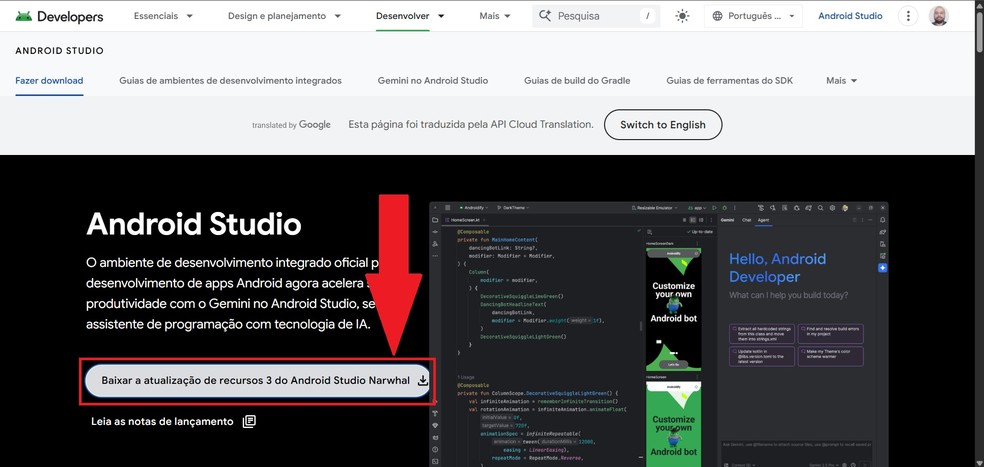Click the notification bell in IDE preview
This screenshot has width=984, height=467.
click(882, 220)
